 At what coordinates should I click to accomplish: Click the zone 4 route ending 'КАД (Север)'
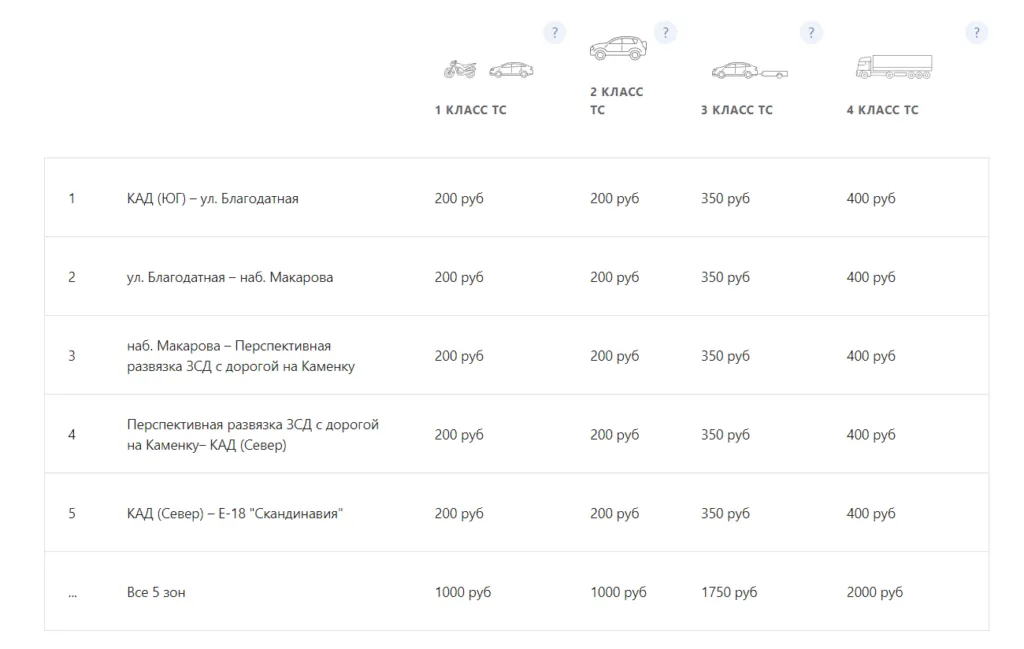click(252, 435)
